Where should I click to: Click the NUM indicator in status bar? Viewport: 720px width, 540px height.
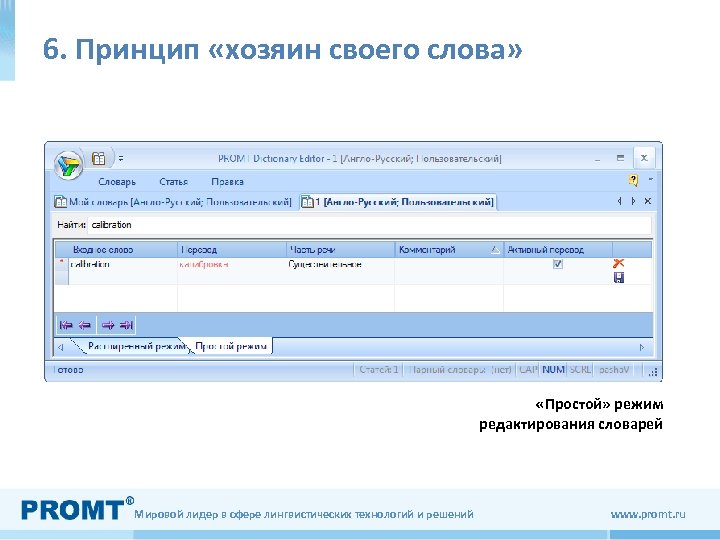tap(553, 370)
